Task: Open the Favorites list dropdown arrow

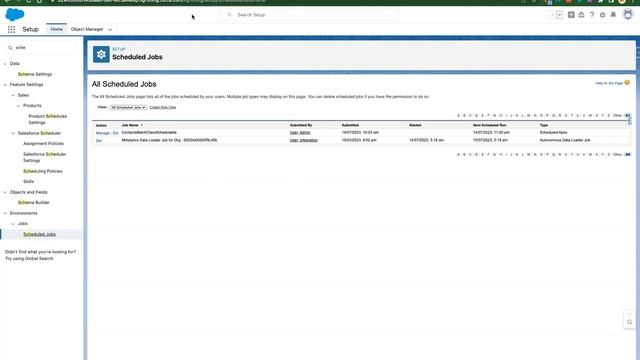Action: 559,15
